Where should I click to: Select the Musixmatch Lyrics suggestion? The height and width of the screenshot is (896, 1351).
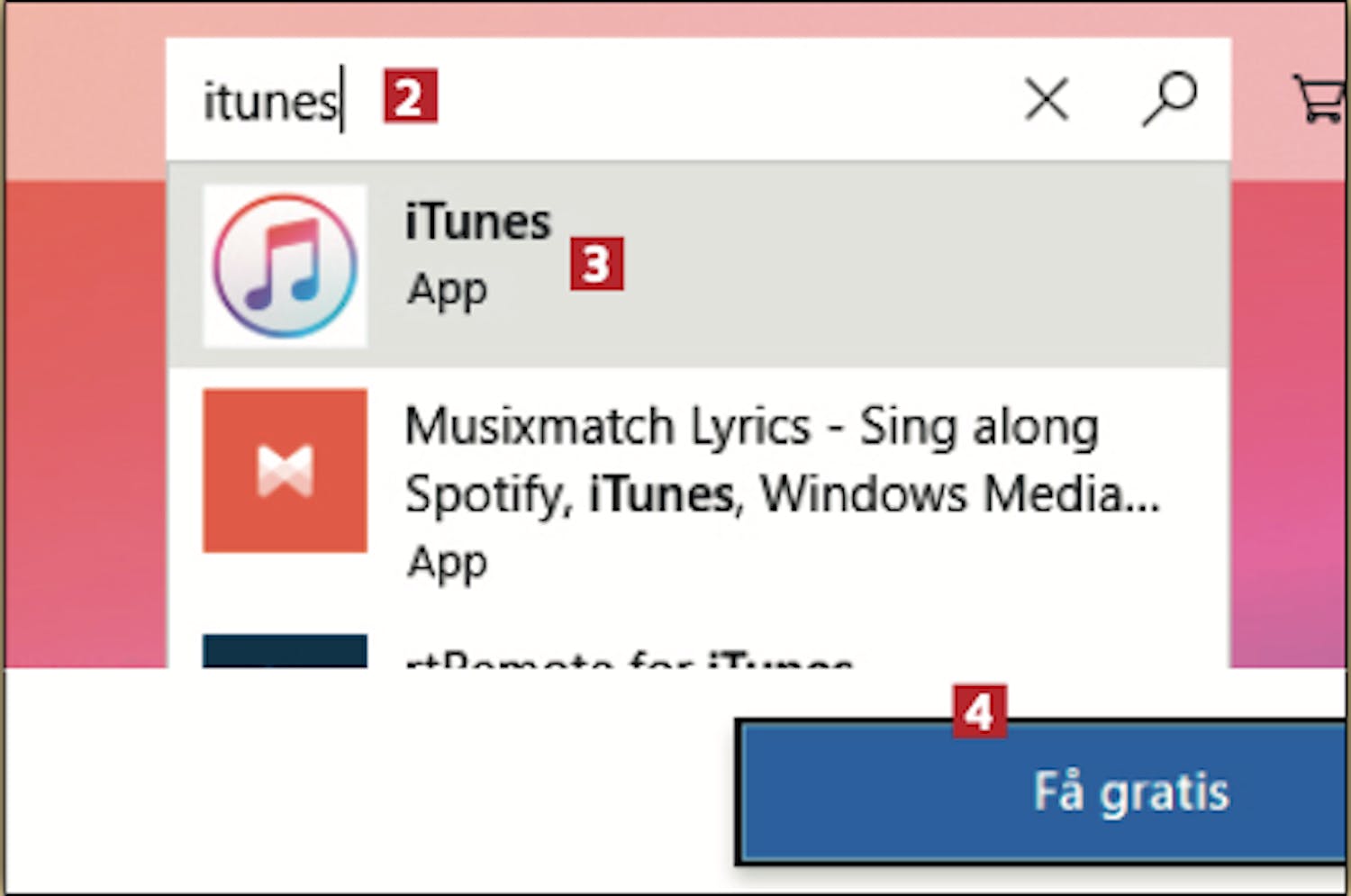pos(699,491)
